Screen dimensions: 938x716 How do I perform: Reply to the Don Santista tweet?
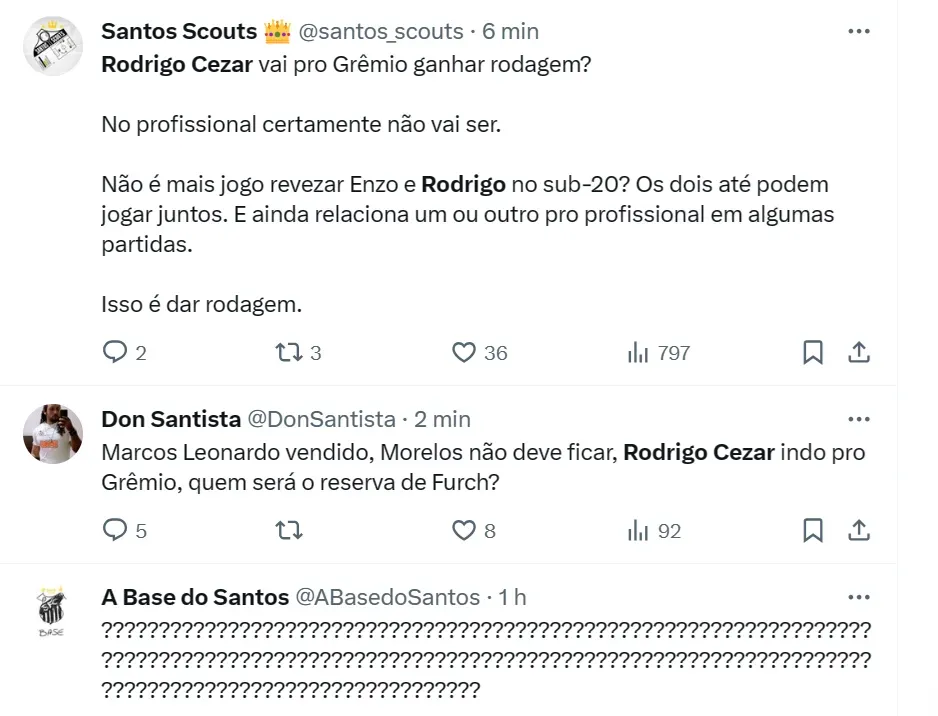click(116, 530)
